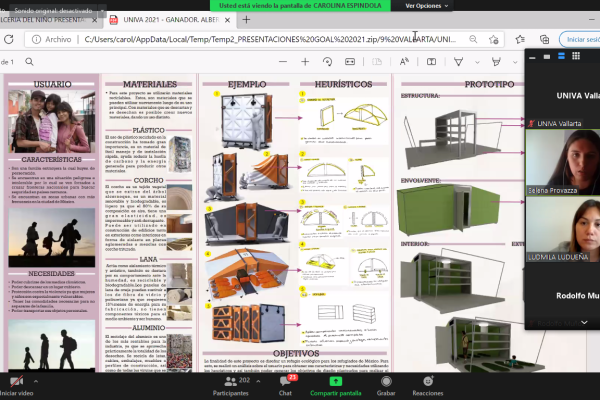Open a new browser tab
600x400 pixels.
(246, 20)
